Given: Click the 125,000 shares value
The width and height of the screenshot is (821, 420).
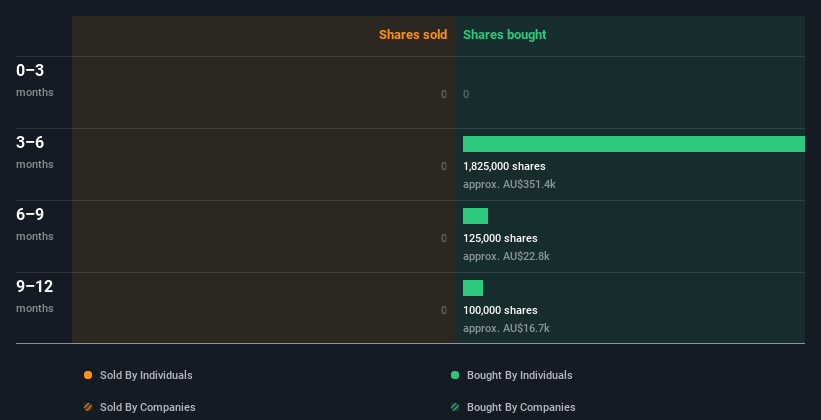Looking at the screenshot, I should click(500, 238).
